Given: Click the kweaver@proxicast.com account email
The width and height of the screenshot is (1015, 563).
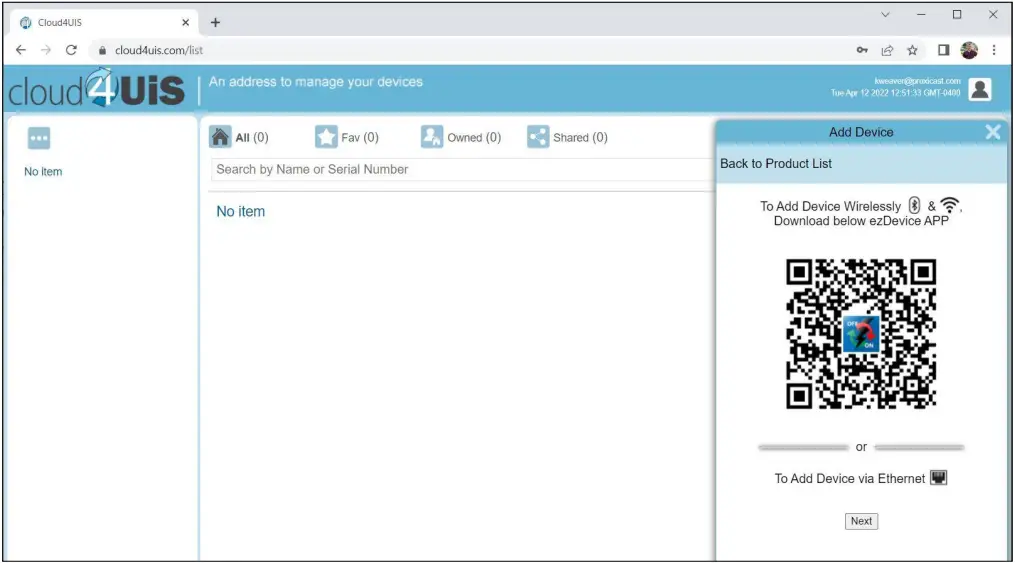Looking at the screenshot, I should point(917,81).
